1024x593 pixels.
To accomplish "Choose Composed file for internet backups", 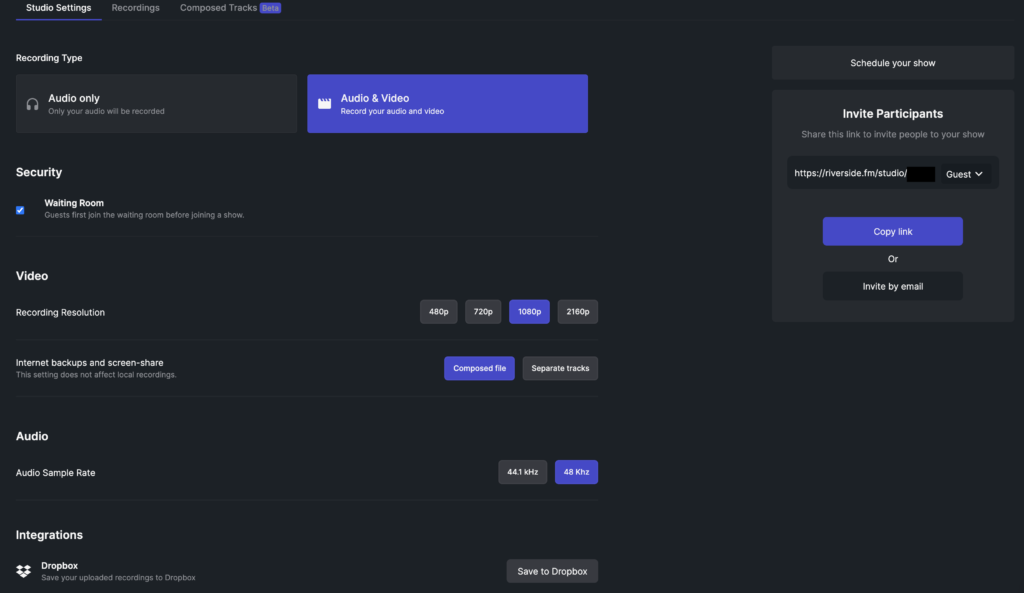I will (479, 368).
